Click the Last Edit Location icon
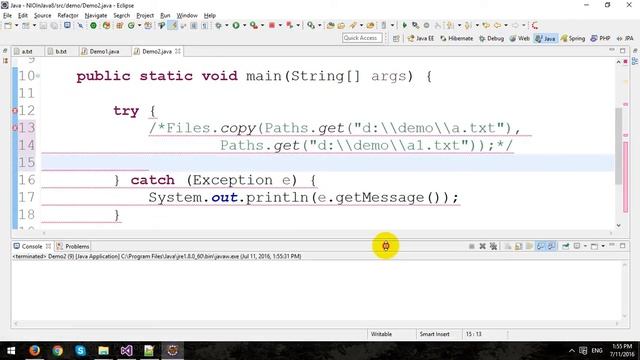 486,25
